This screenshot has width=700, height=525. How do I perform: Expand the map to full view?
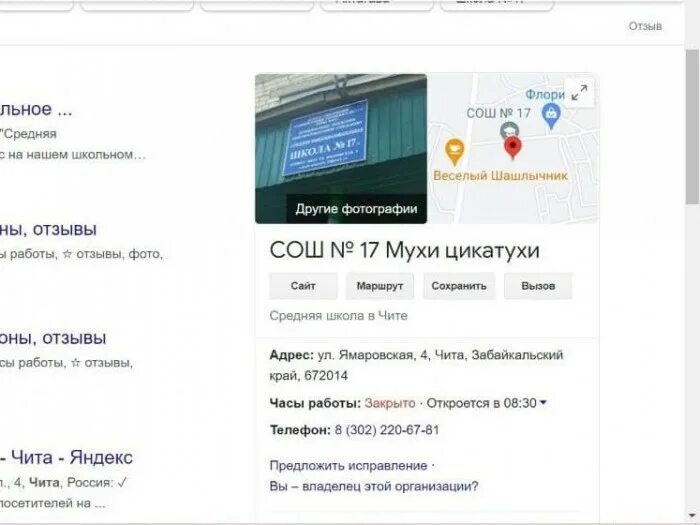click(579, 93)
